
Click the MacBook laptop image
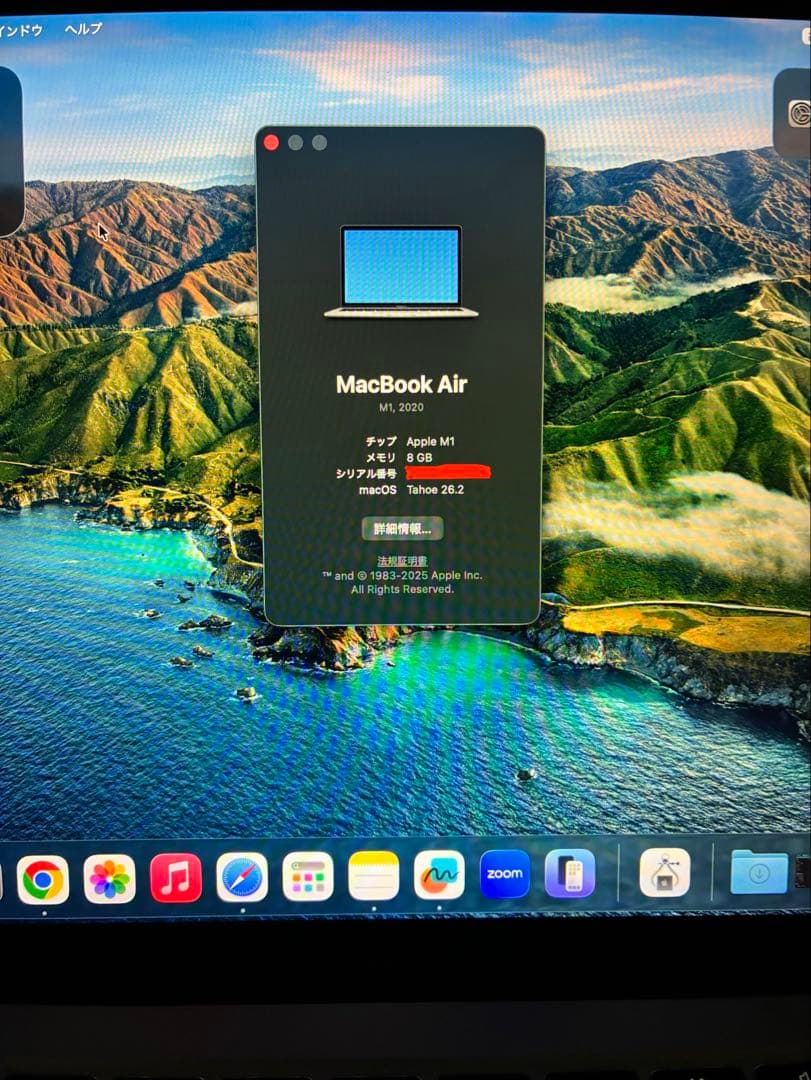(x=401, y=271)
